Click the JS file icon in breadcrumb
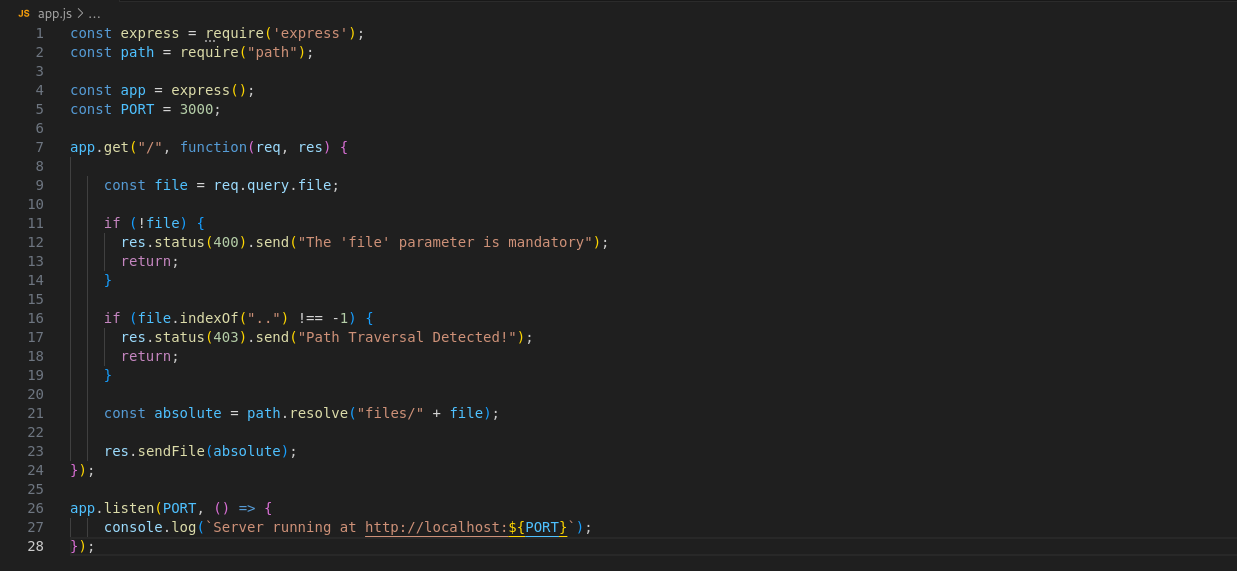The height and width of the screenshot is (571, 1237). pos(24,14)
